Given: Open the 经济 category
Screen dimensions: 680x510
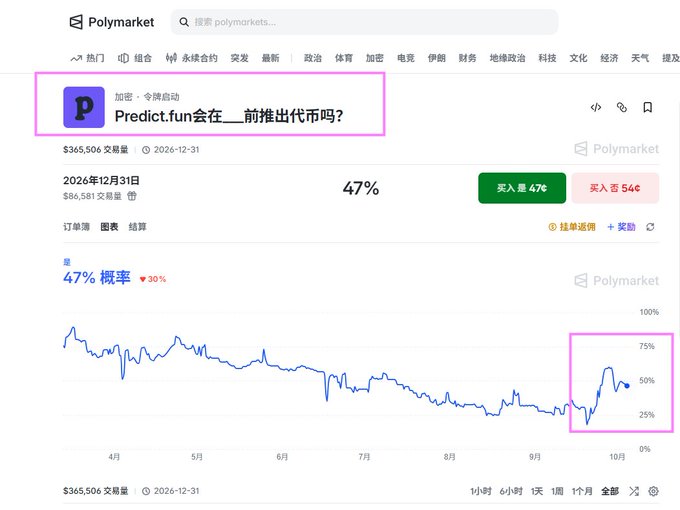Looking at the screenshot, I should [609, 58].
